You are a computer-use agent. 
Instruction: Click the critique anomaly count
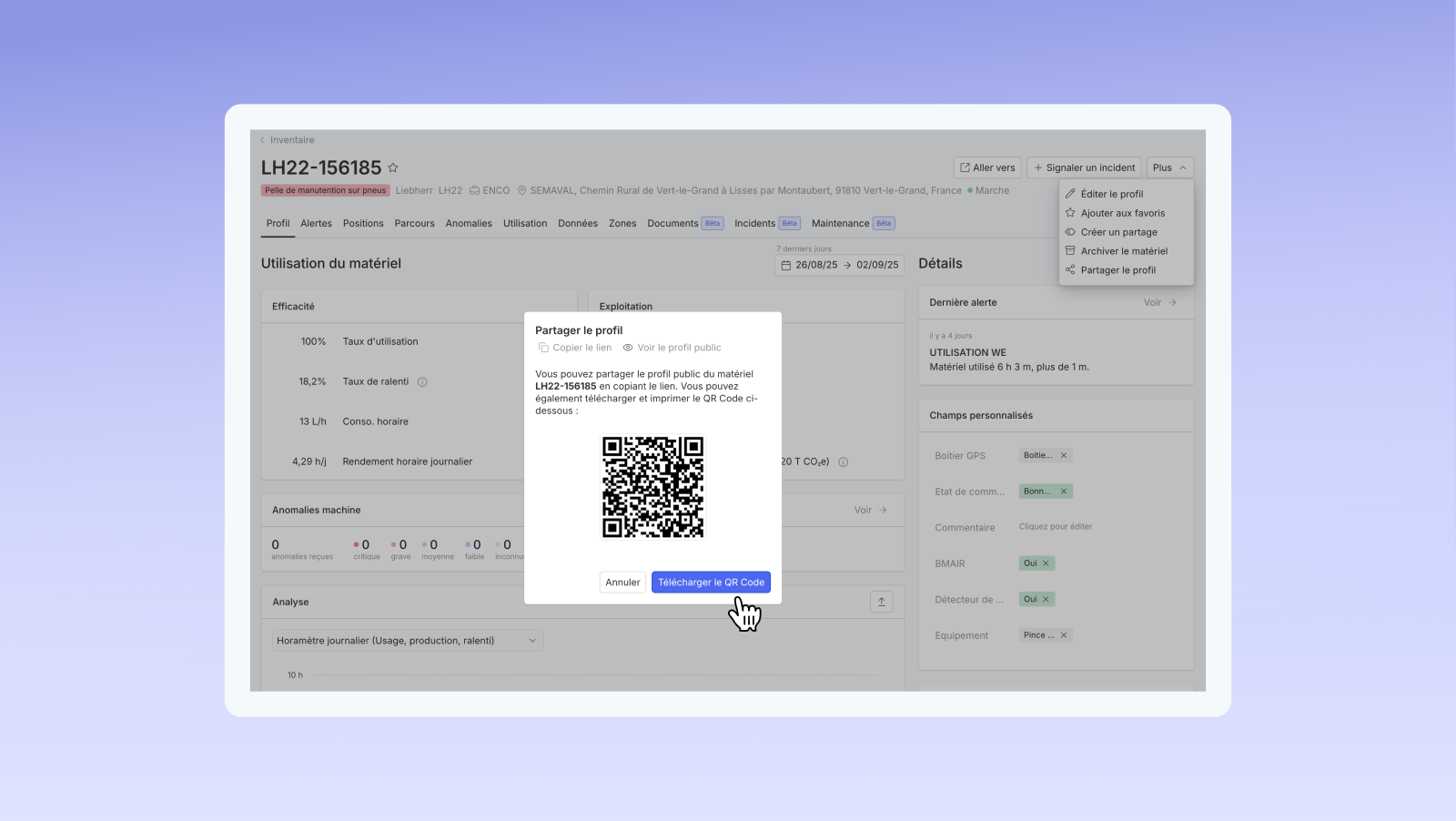point(366,550)
